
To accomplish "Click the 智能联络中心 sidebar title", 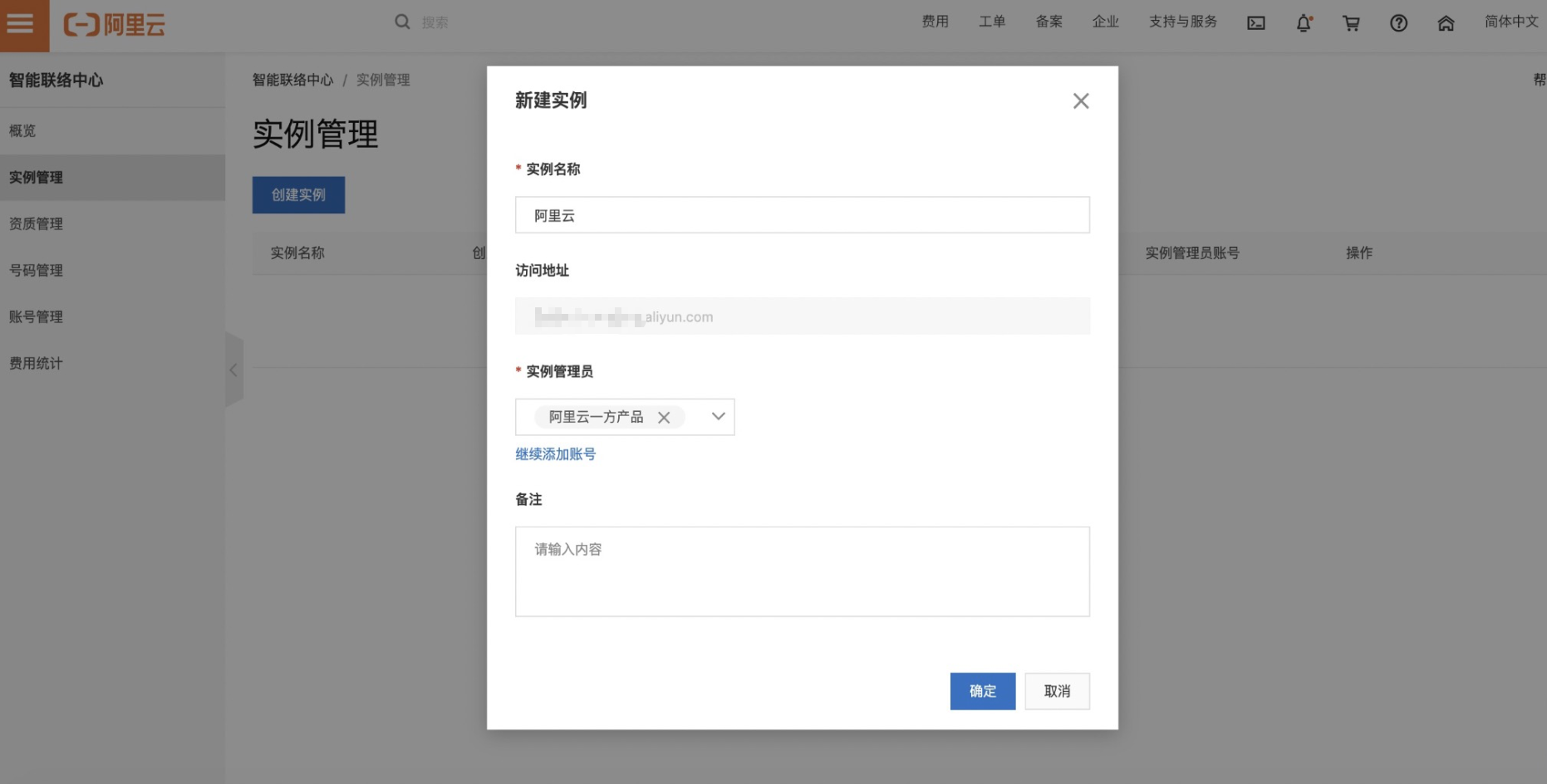I will pyautogui.click(x=56, y=81).
